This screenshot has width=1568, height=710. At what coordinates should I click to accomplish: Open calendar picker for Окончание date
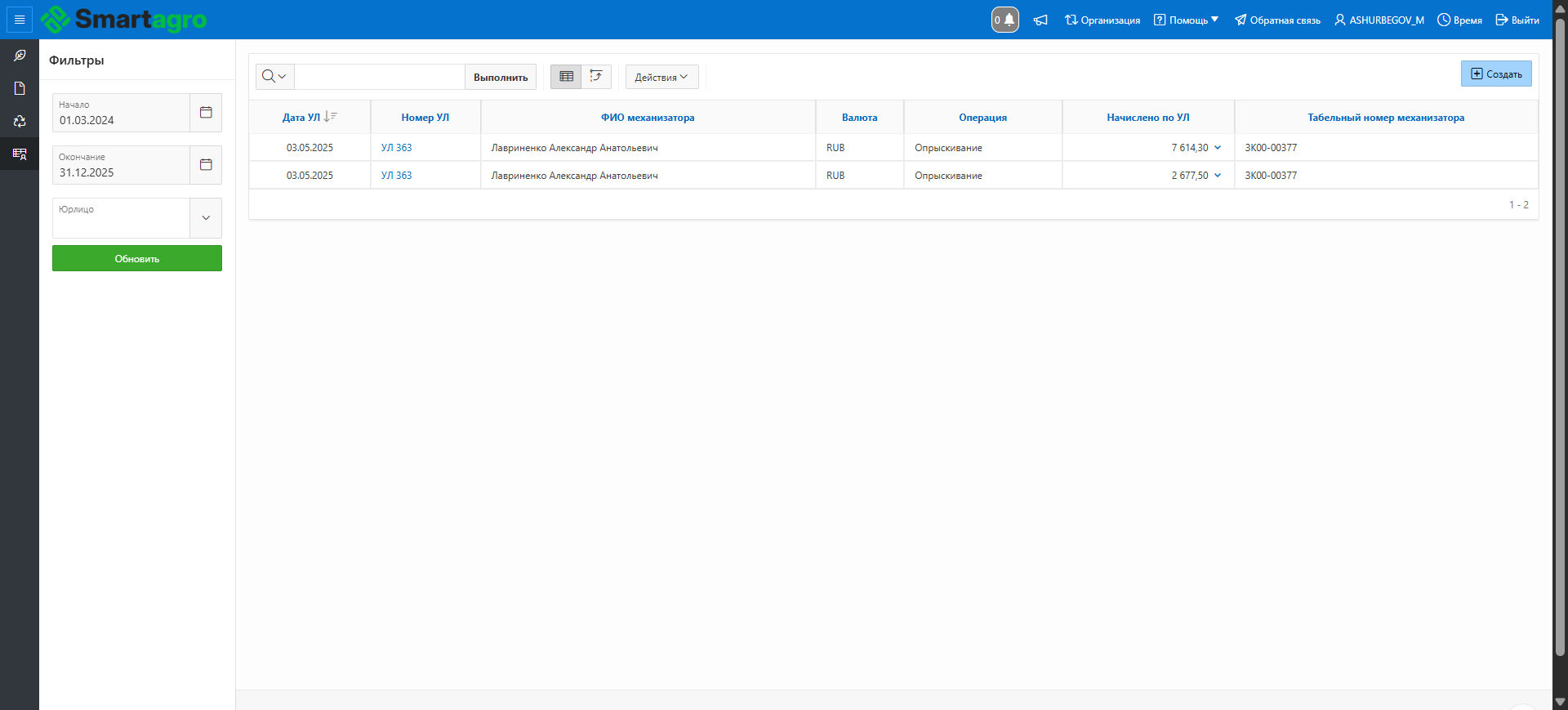click(206, 165)
